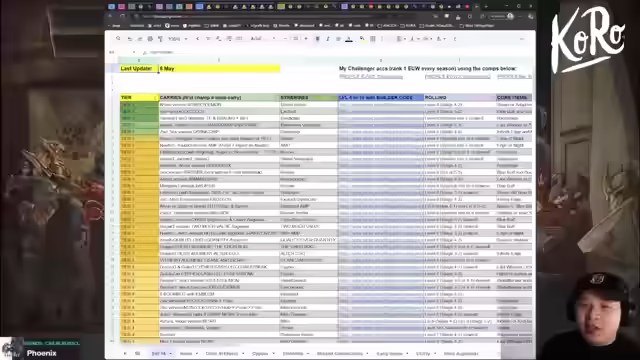Screen dimensions: 640x360
Task: Open the zoom percentage dropdown
Action: 178,39
